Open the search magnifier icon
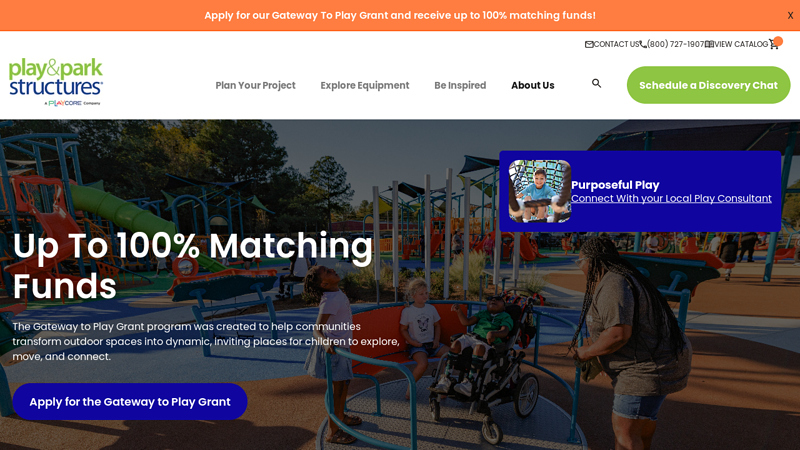Viewport: 800px width, 450px height. [x=596, y=83]
